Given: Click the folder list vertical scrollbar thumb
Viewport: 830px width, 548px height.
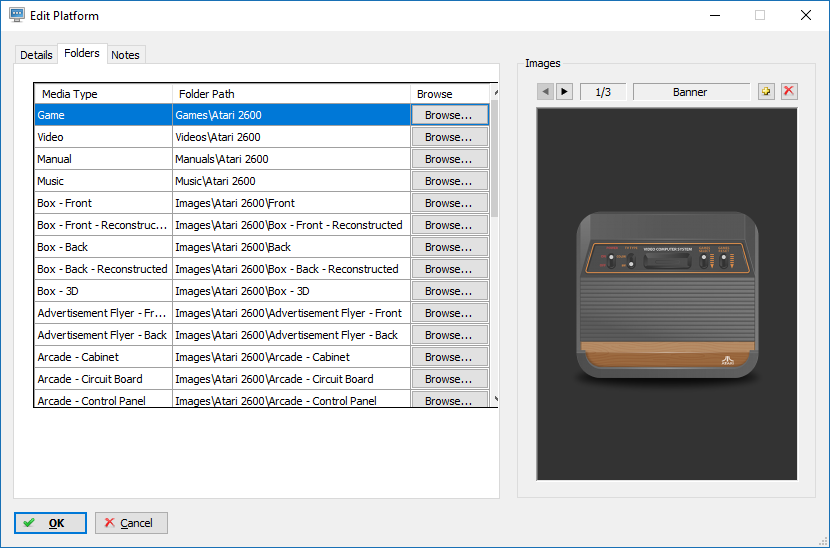Looking at the screenshot, I should 494,159.
